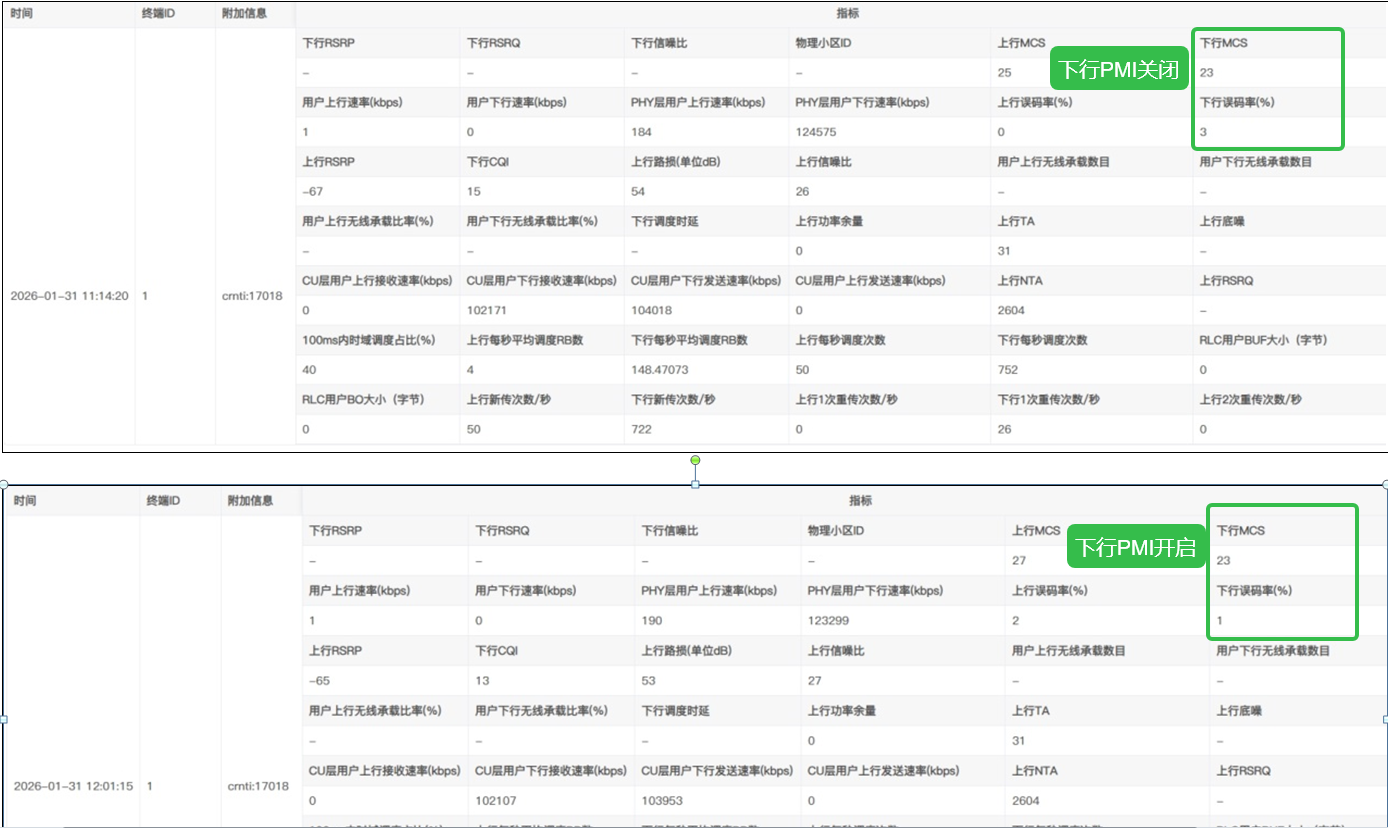Click the PHY downlink rate value 123299
Screen dimensions: 1388x828
click(x=828, y=621)
